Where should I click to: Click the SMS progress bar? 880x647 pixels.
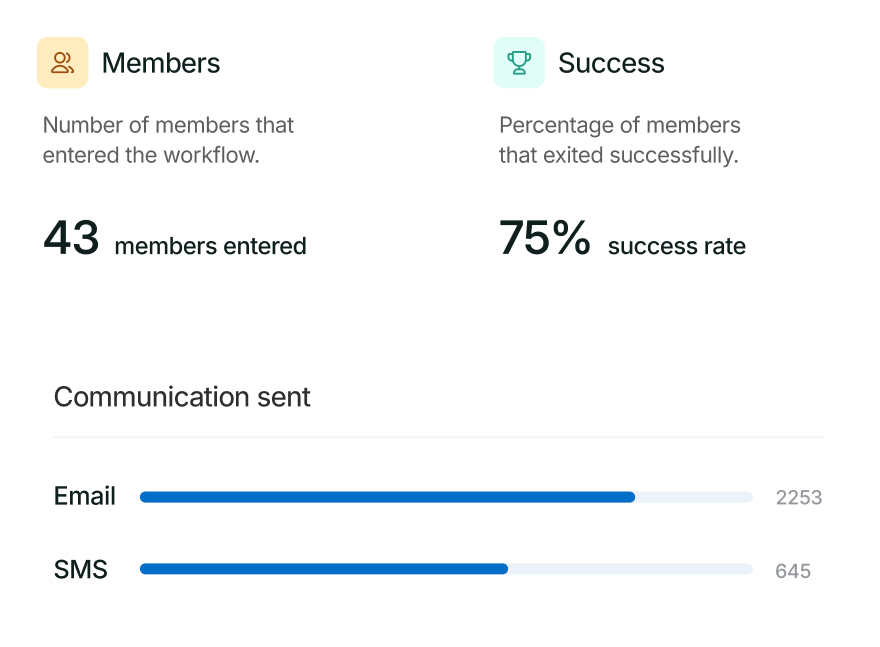(x=446, y=569)
